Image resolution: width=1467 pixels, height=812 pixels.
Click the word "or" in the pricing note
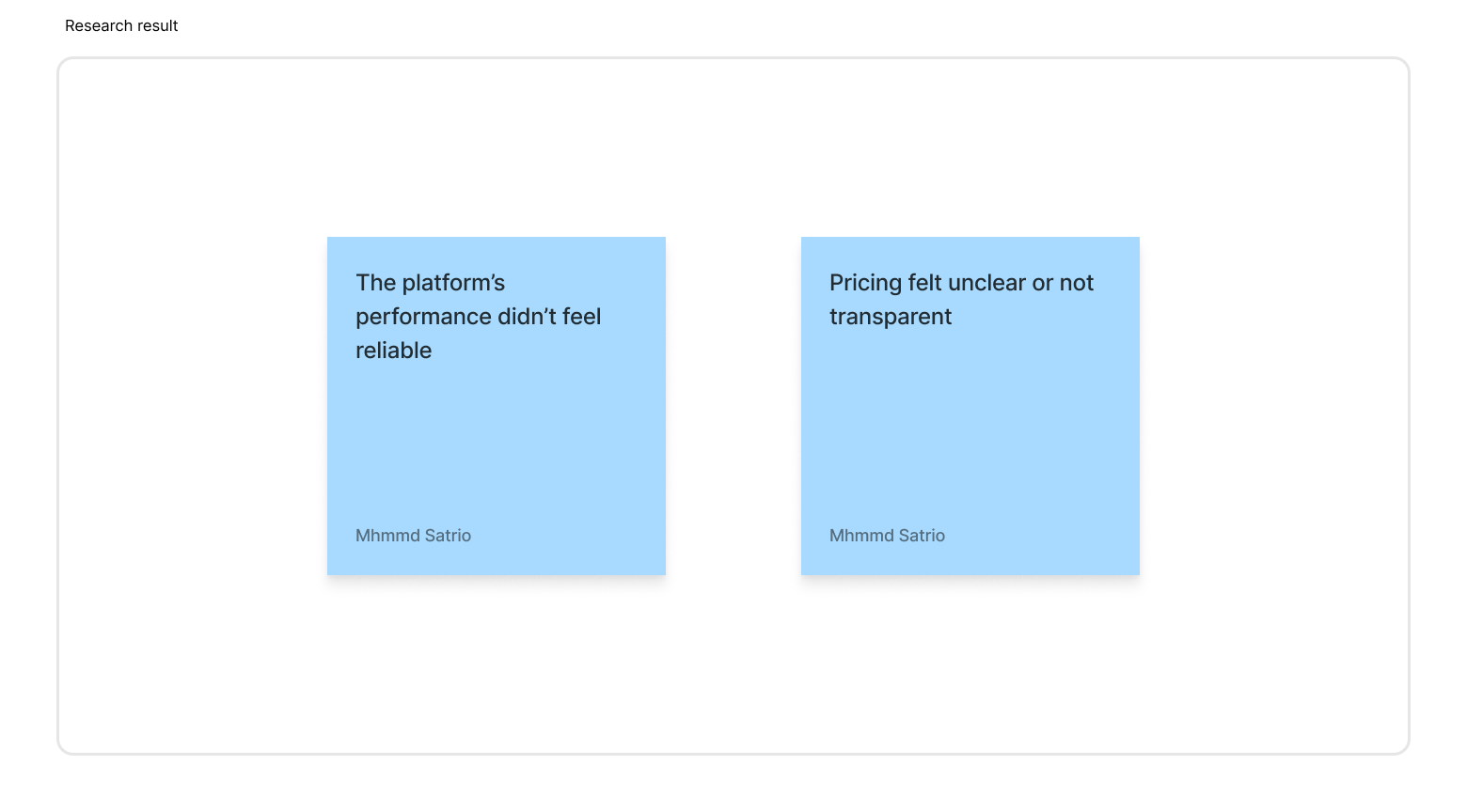point(1042,283)
